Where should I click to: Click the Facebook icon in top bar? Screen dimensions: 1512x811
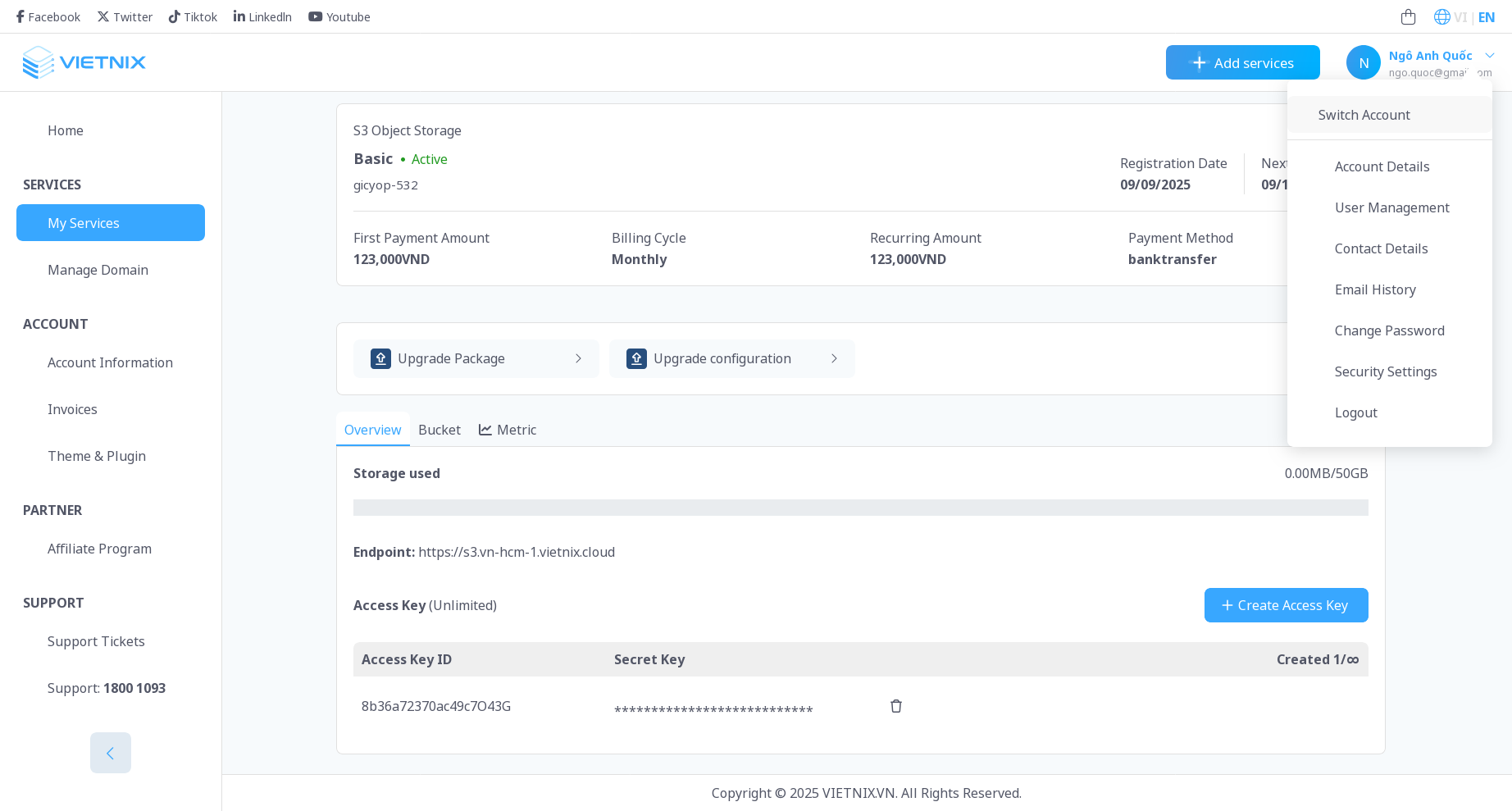20,16
